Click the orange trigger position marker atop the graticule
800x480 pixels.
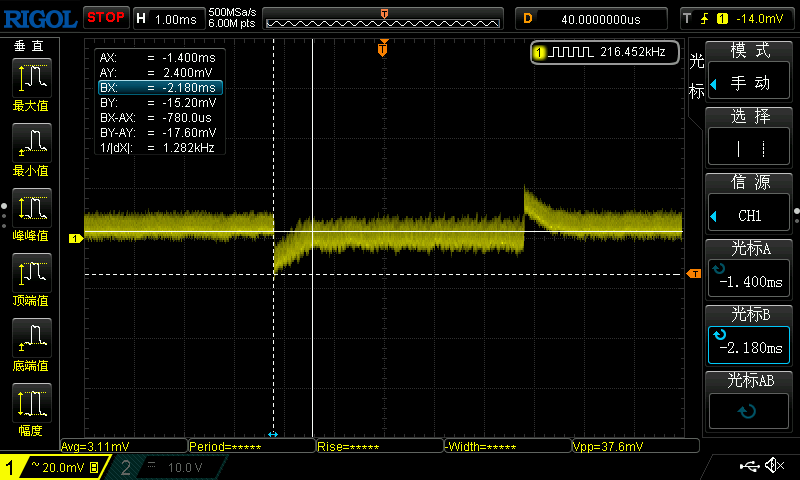tap(383, 48)
